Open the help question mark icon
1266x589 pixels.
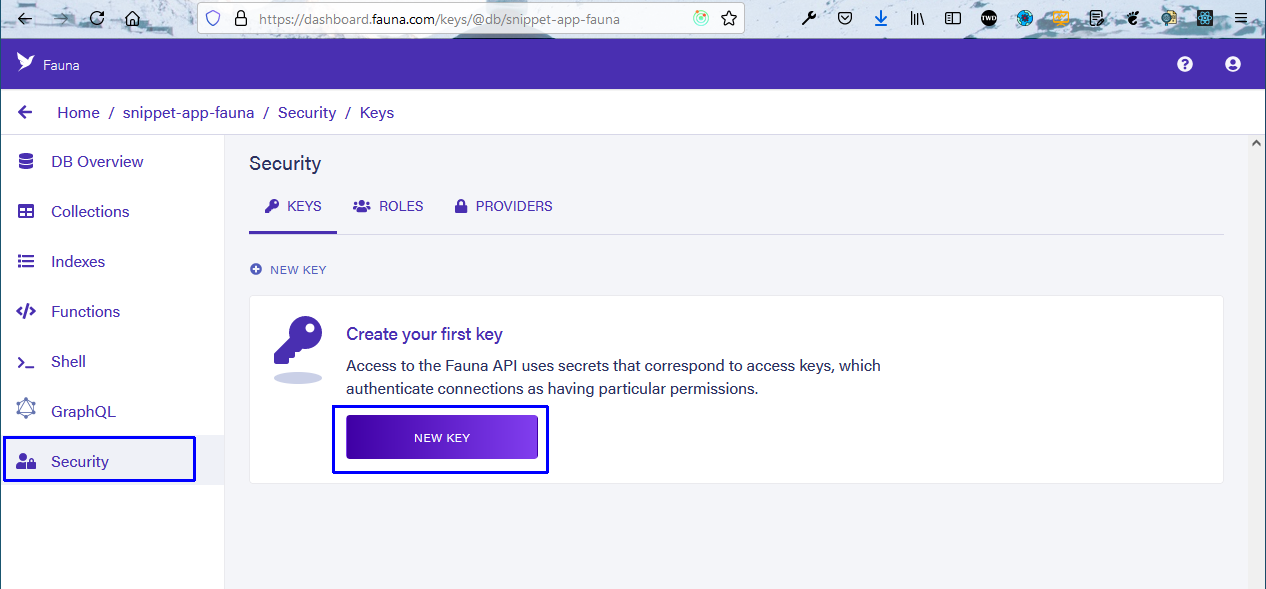point(1185,64)
